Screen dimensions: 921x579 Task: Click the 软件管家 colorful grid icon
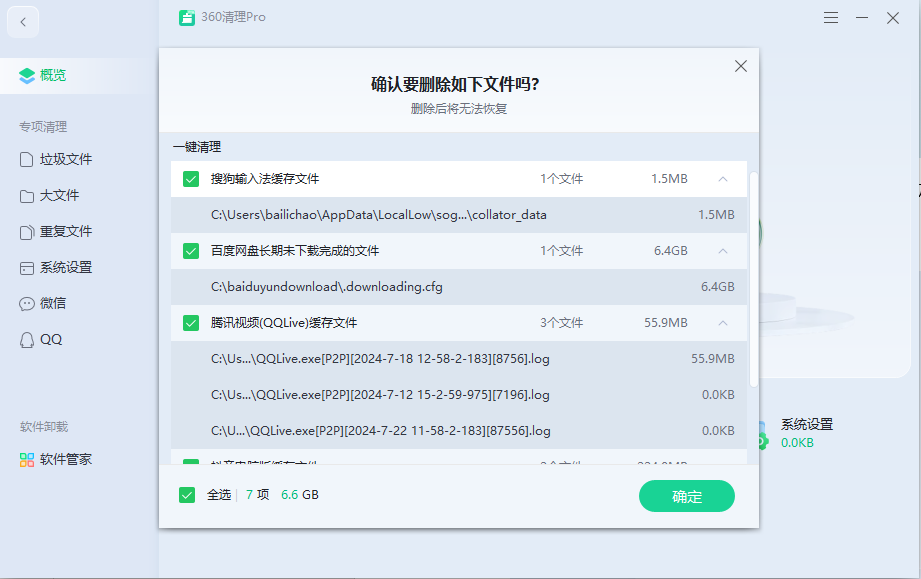(x=26, y=460)
